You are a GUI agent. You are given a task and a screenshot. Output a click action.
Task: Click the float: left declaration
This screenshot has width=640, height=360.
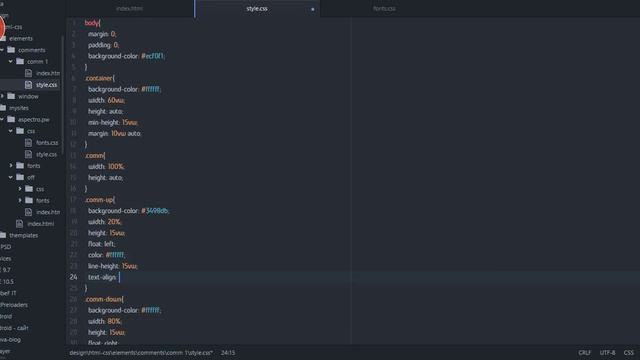(x=102, y=244)
